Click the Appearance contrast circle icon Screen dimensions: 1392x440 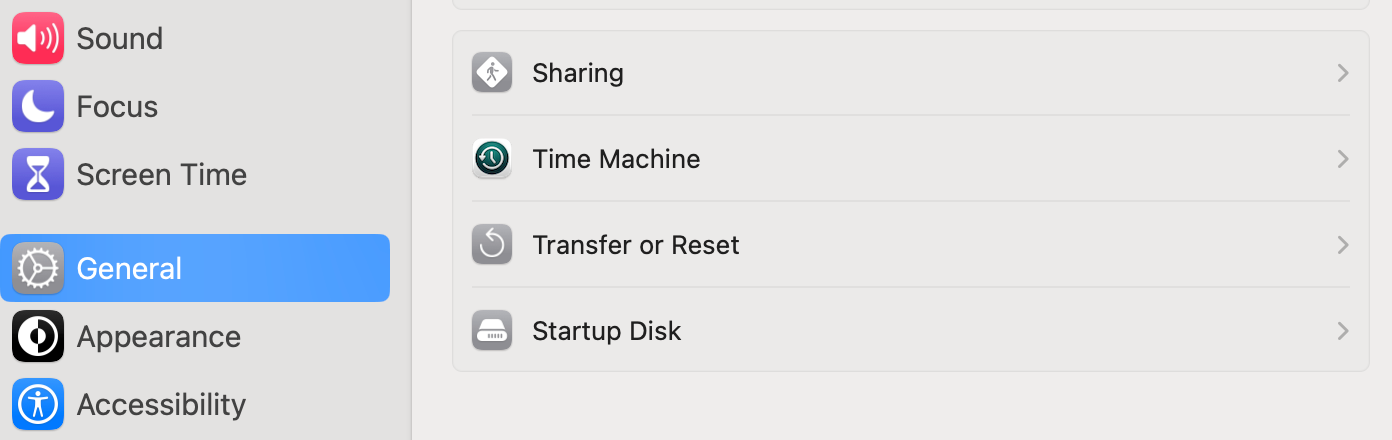[38, 336]
